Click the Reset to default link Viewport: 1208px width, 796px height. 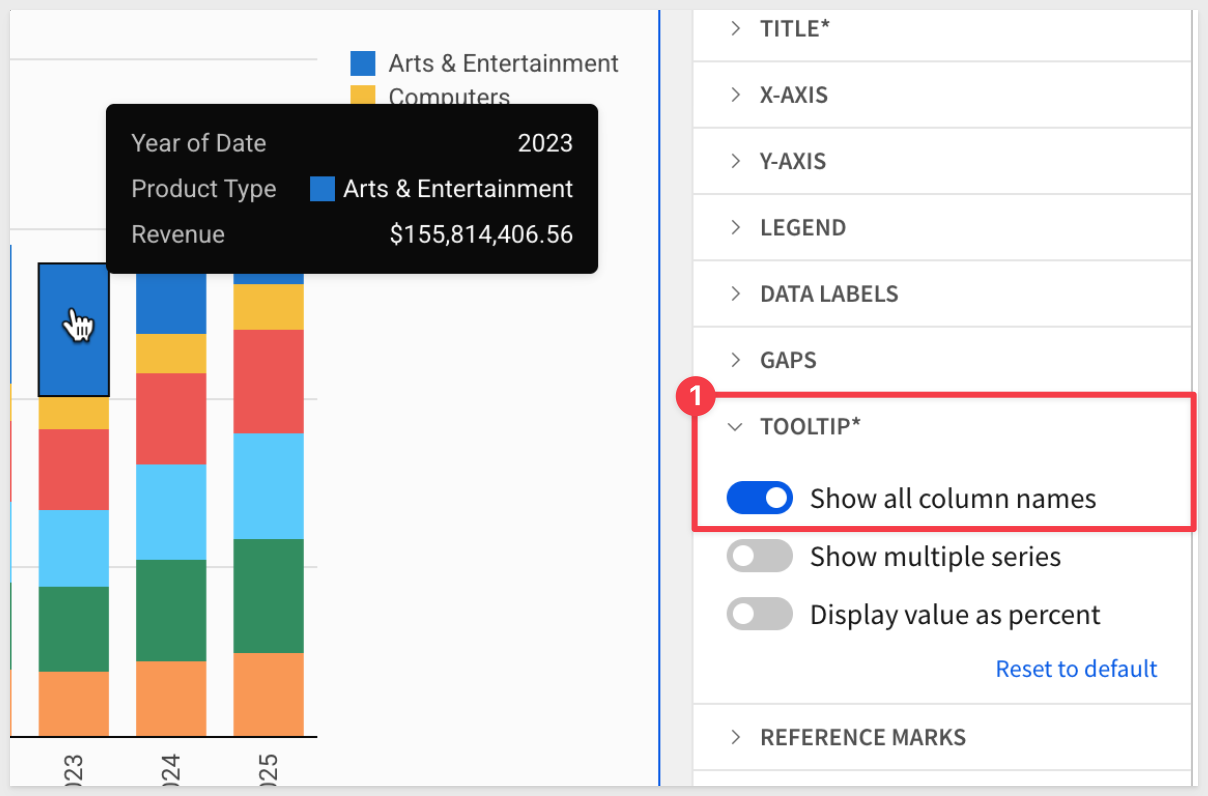pyautogui.click(x=1076, y=669)
